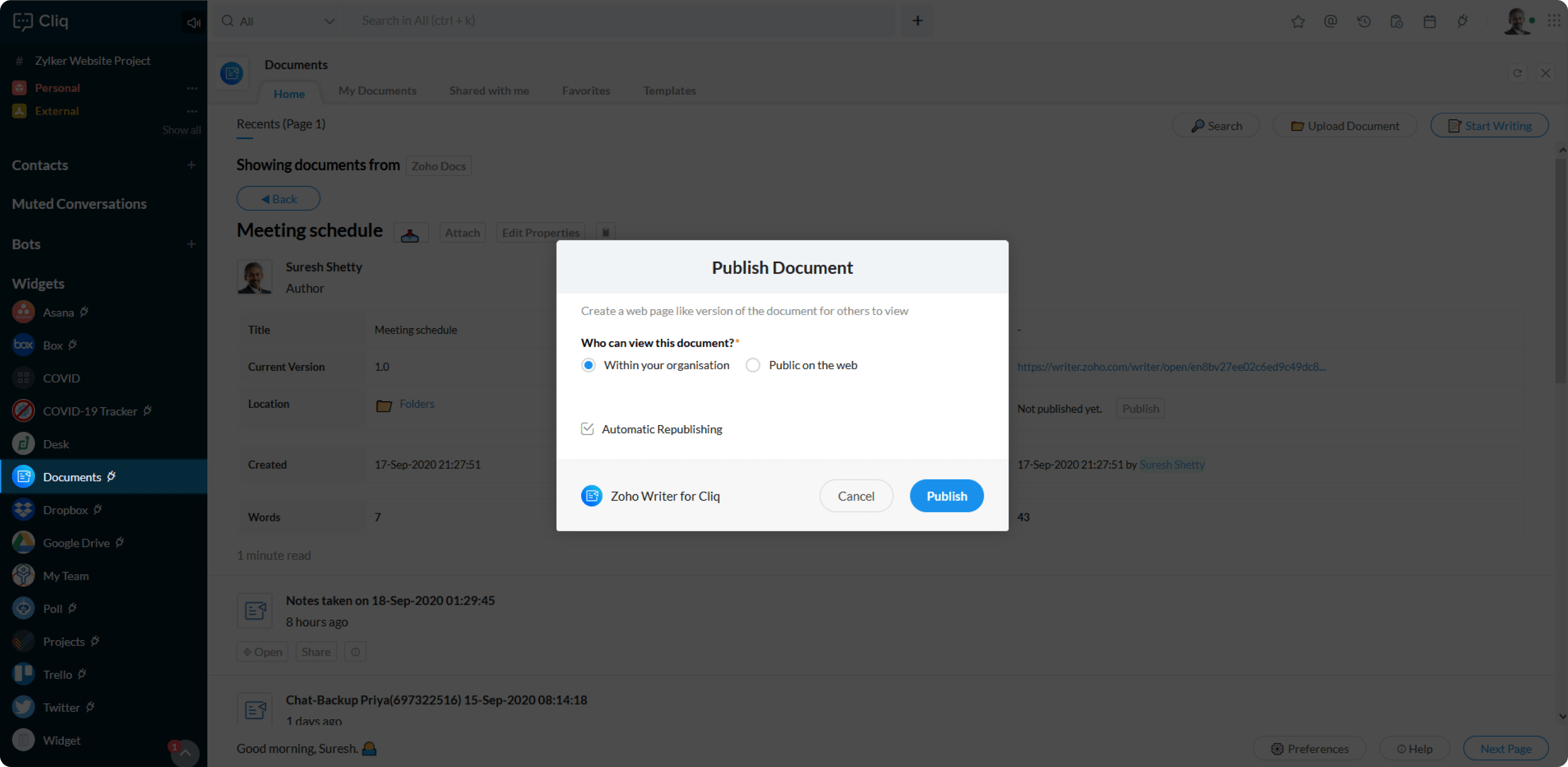Click the trash icon next to Edit Properties
1568x767 pixels.
(605, 233)
